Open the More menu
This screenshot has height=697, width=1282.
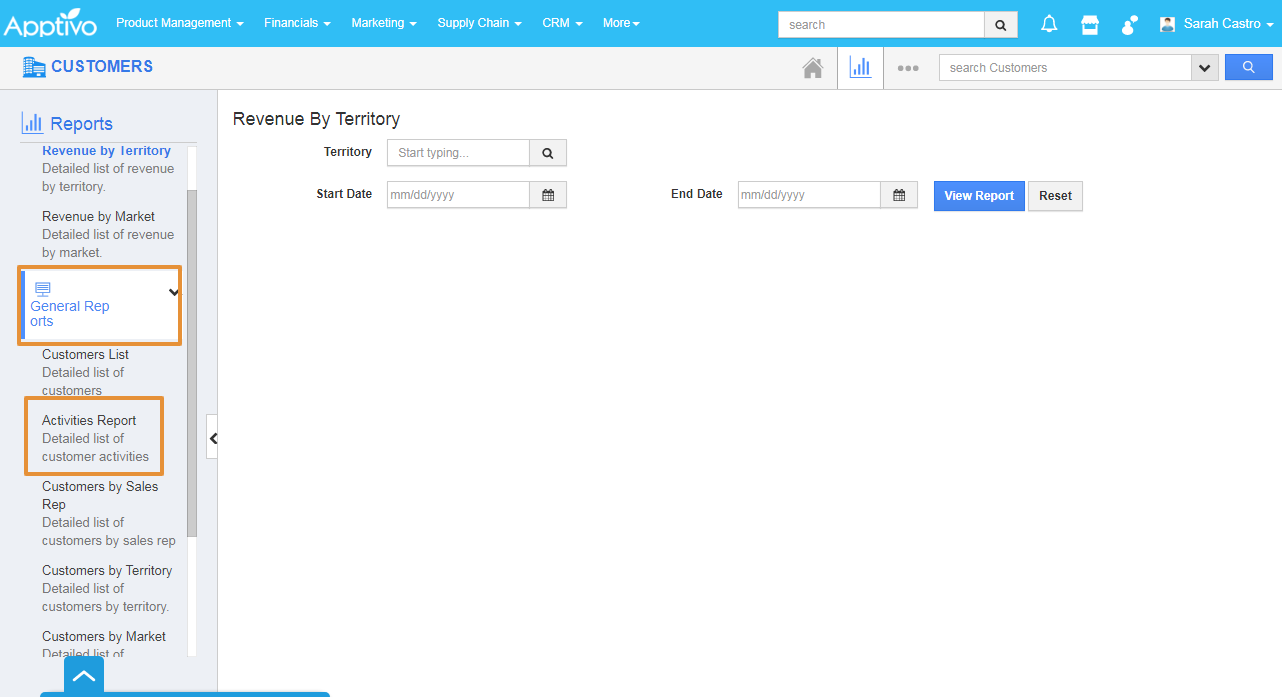pyautogui.click(x=621, y=23)
